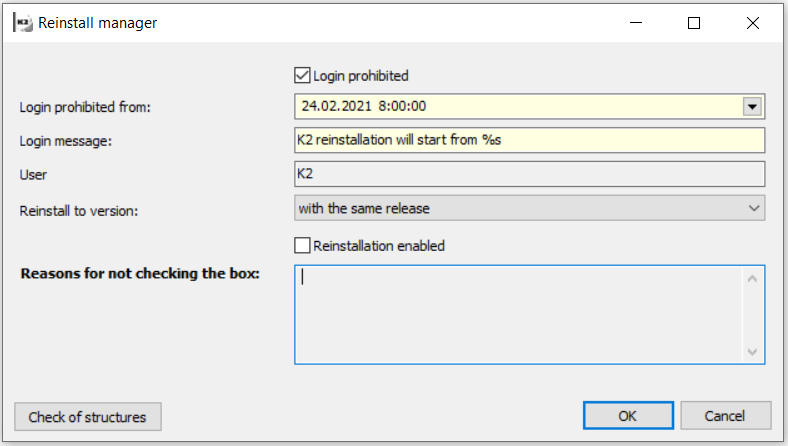Click the K2 application icon in title bar
Image resolution: width=788 pixels, height=446 pixels.
tap(20, 22)
